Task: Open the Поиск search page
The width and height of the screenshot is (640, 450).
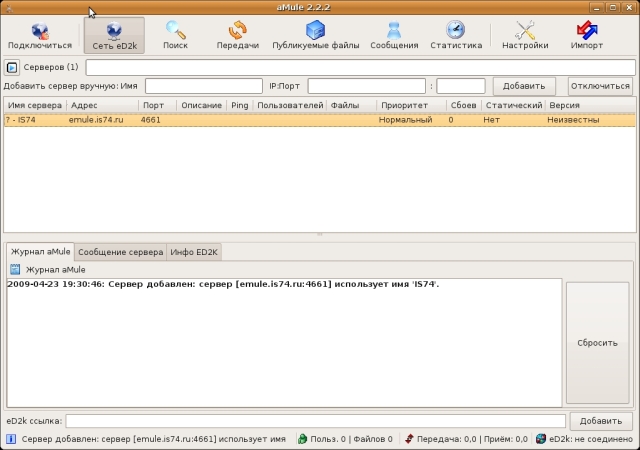Action: (x=175, y=35)
